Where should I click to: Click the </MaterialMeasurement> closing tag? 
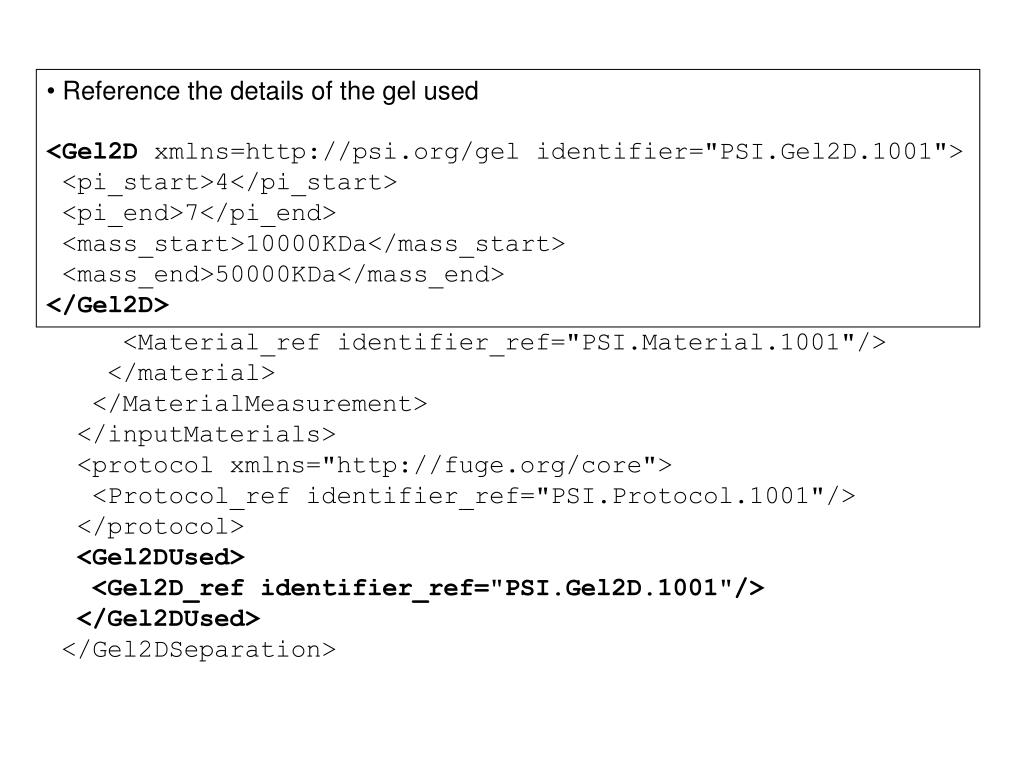[260, 404]
